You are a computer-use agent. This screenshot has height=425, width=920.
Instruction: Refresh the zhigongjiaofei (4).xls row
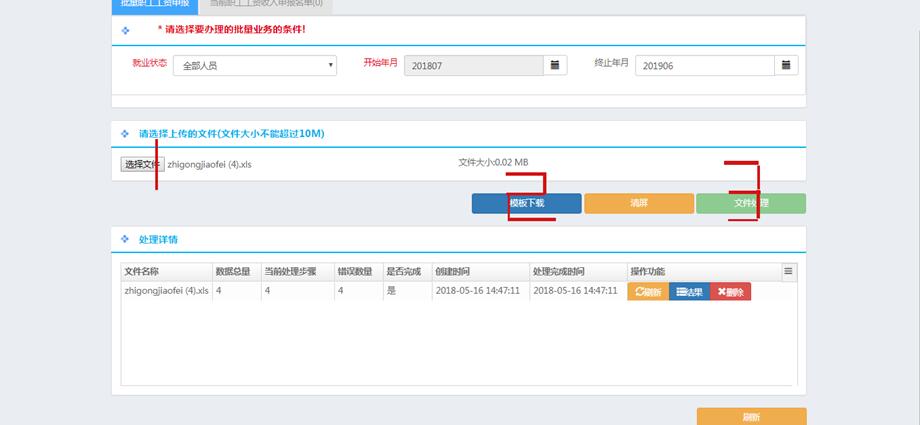click(648, 292)
